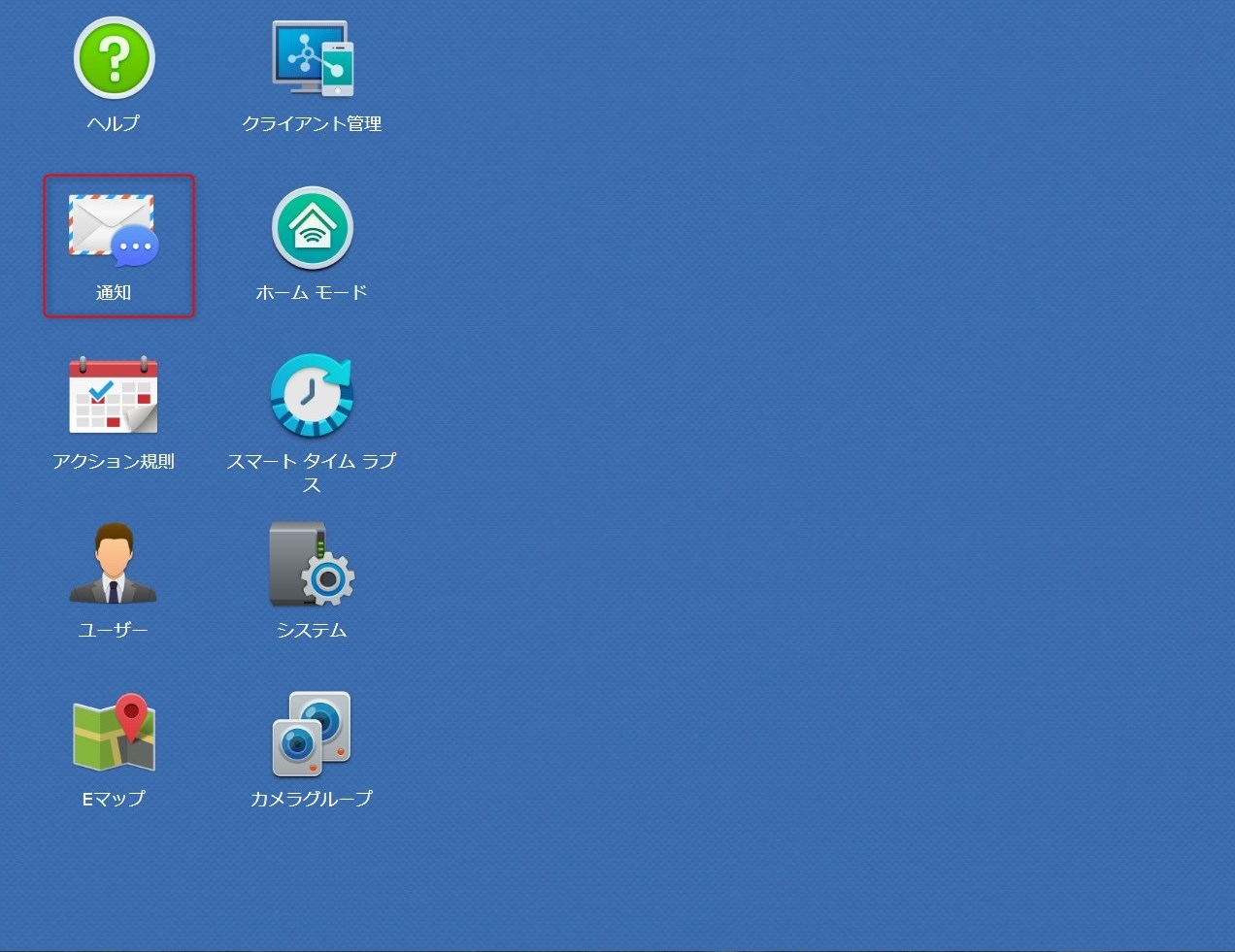This screenshot has width=1235, height=952.
Task: Launch the カメラグループ dual camera icon
Action: coord(312,734)
